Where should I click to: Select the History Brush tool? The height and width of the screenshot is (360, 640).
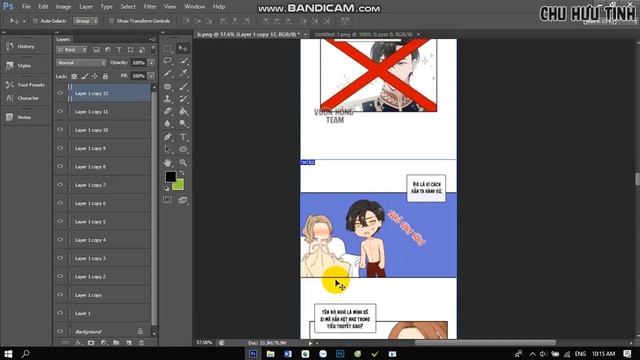(x=183, y=99)
